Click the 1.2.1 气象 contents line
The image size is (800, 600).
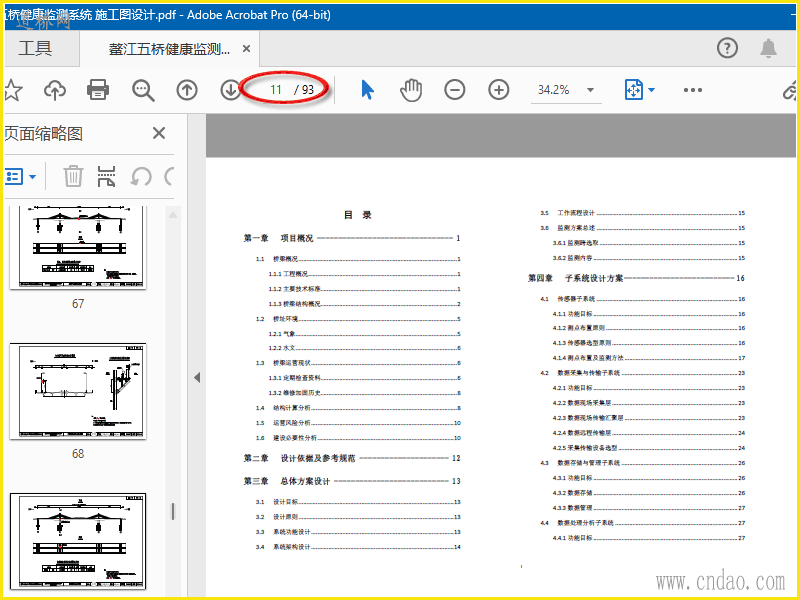[365, 334]
